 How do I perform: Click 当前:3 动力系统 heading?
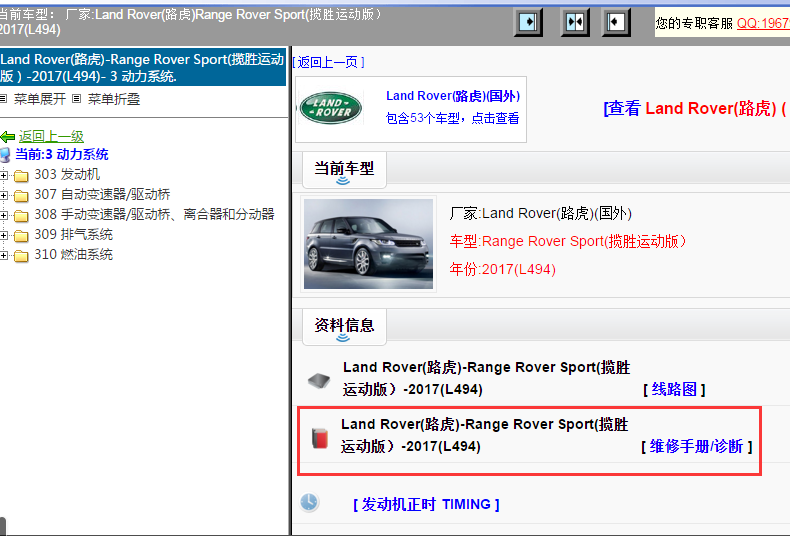pos(61,155)
